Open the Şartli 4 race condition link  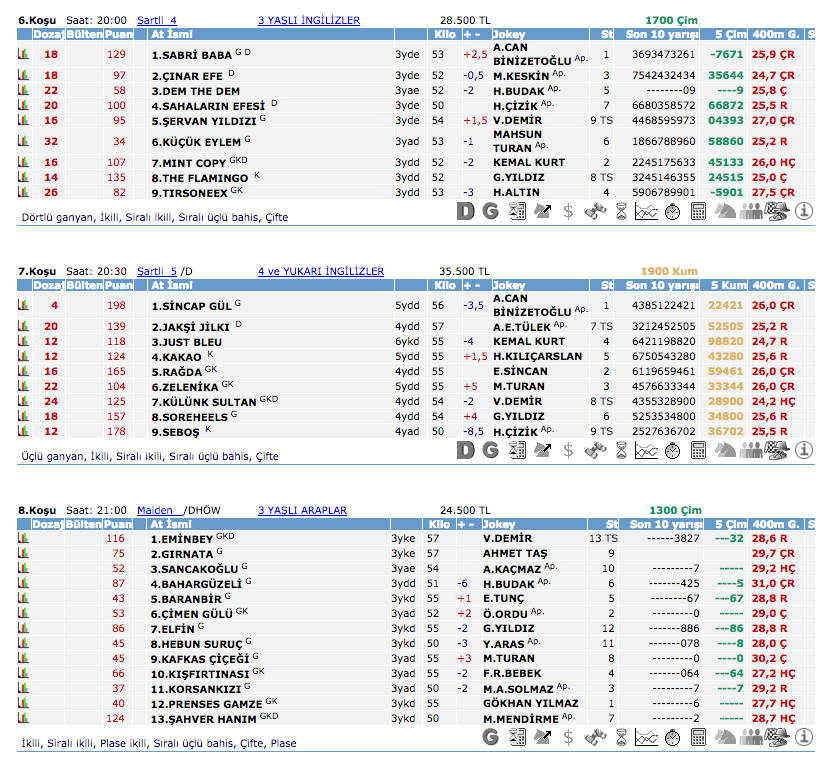[156, 20]
